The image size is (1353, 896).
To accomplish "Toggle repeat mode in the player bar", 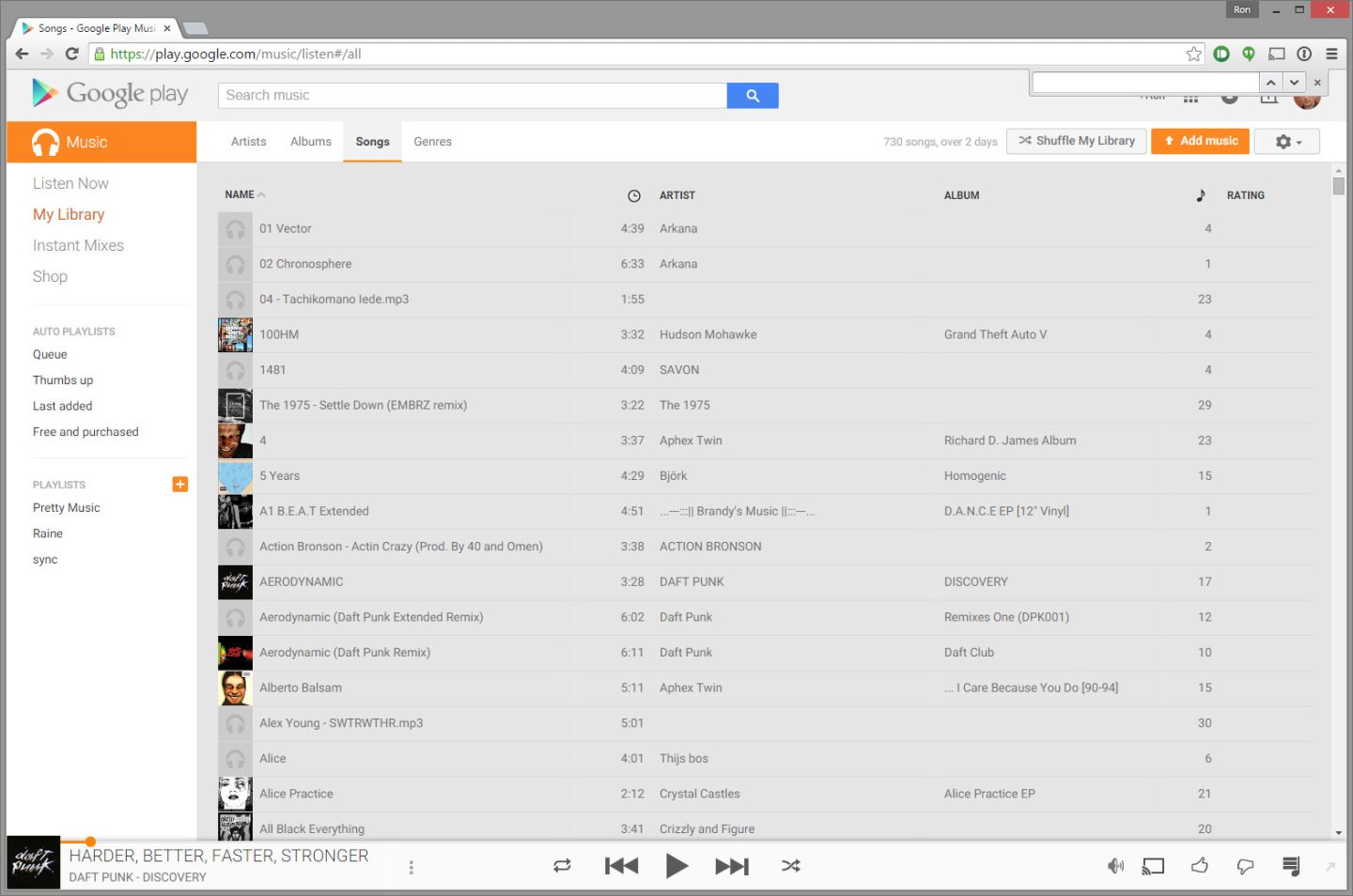I will [562, 866].
